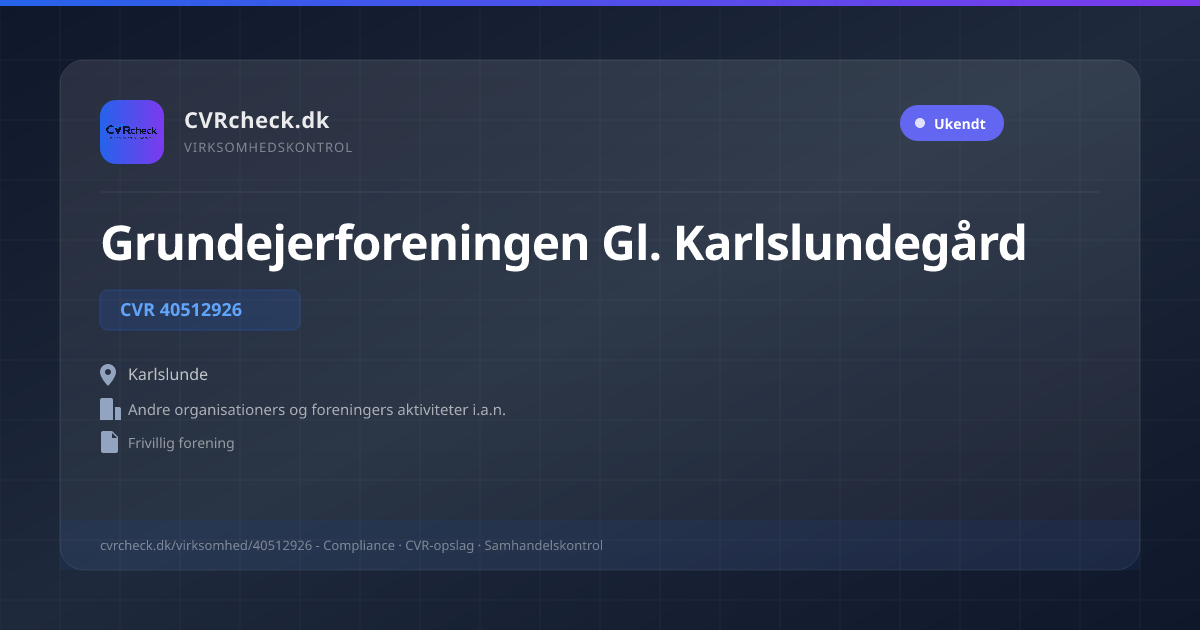Click the CVRcheck logo icon
This screenshot has height=630, width=1200.
pyautogui.click(x=132, y=132)
